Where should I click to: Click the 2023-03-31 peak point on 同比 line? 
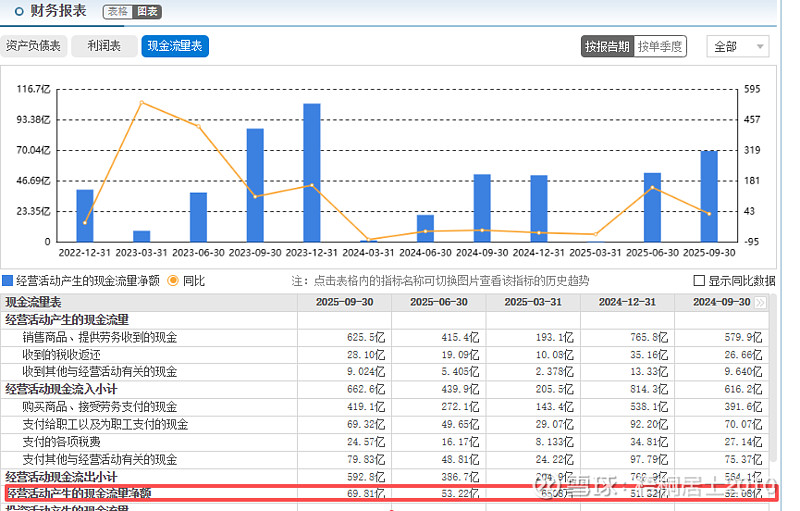(141, 102)
